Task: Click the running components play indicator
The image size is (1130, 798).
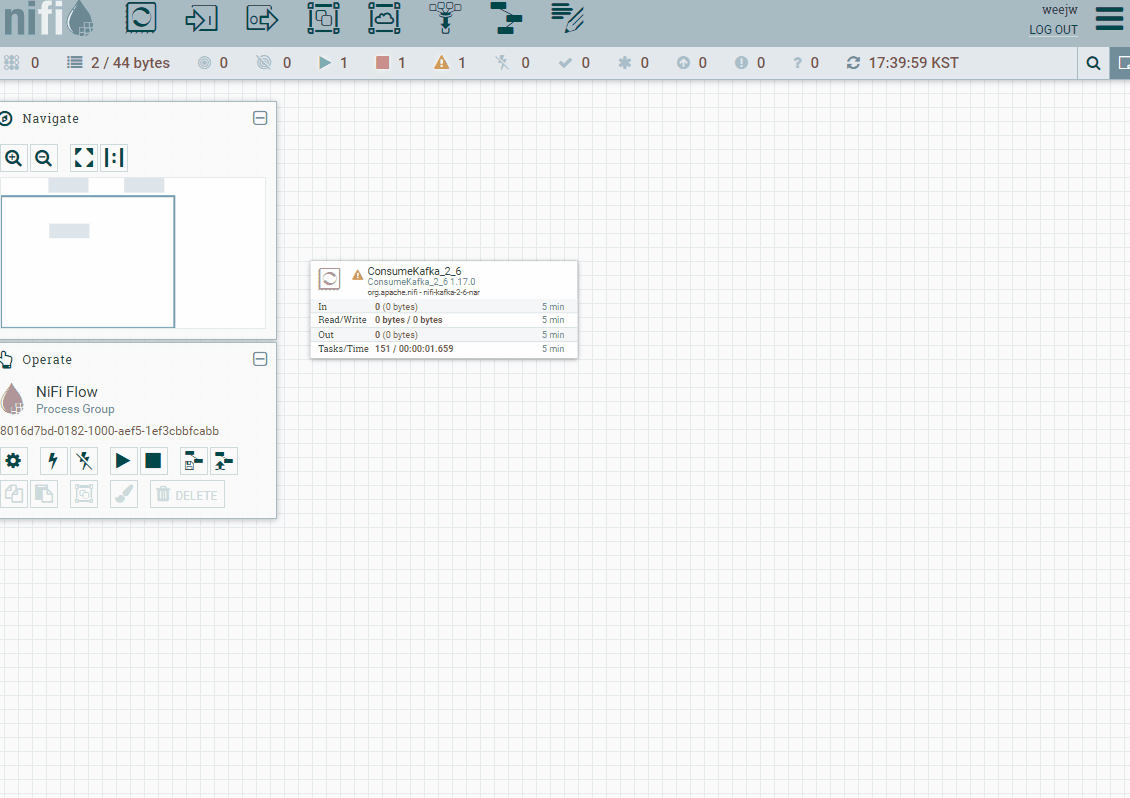Action: tap(333, 63)
